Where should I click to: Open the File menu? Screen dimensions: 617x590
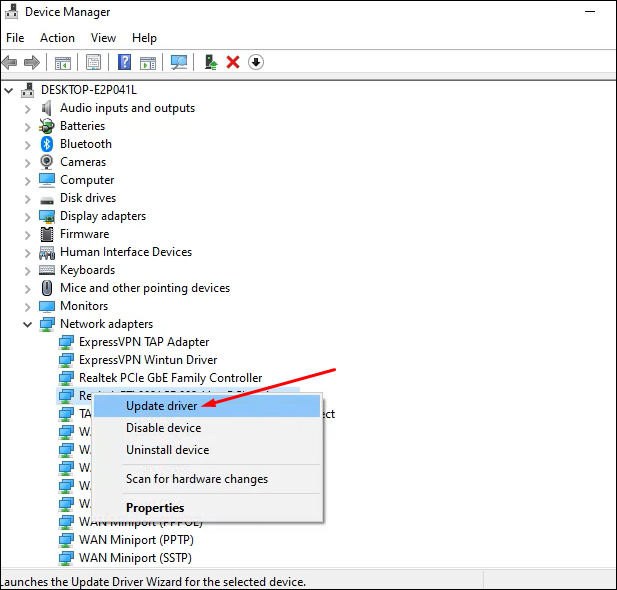(15, 38)
